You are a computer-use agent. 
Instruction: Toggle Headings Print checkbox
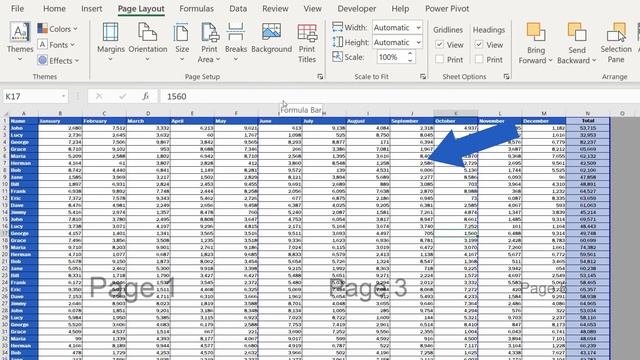pos(479,60)
